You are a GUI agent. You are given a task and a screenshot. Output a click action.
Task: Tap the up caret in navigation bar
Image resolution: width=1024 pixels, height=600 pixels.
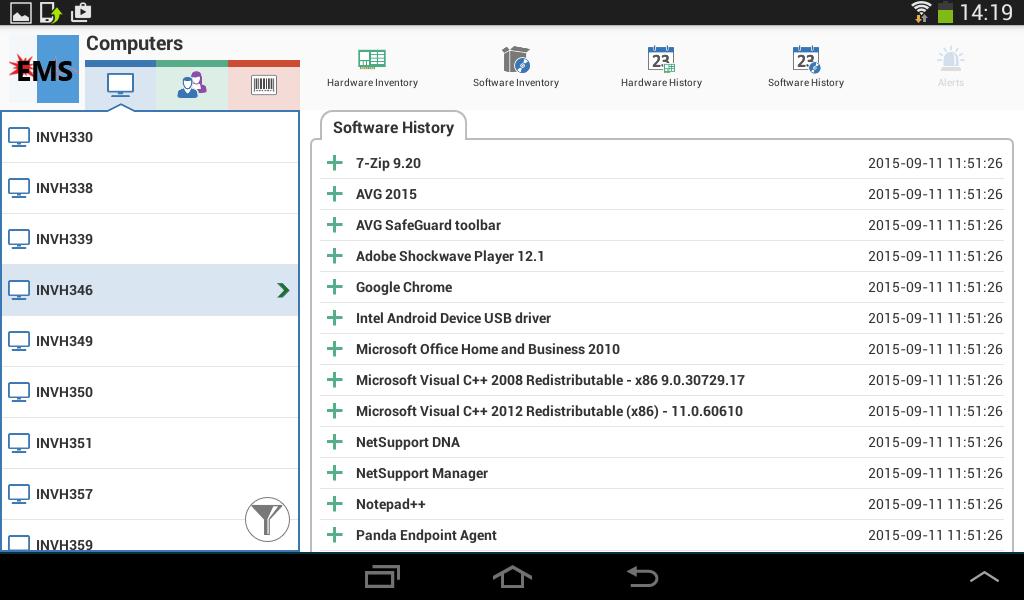[984, 576]
